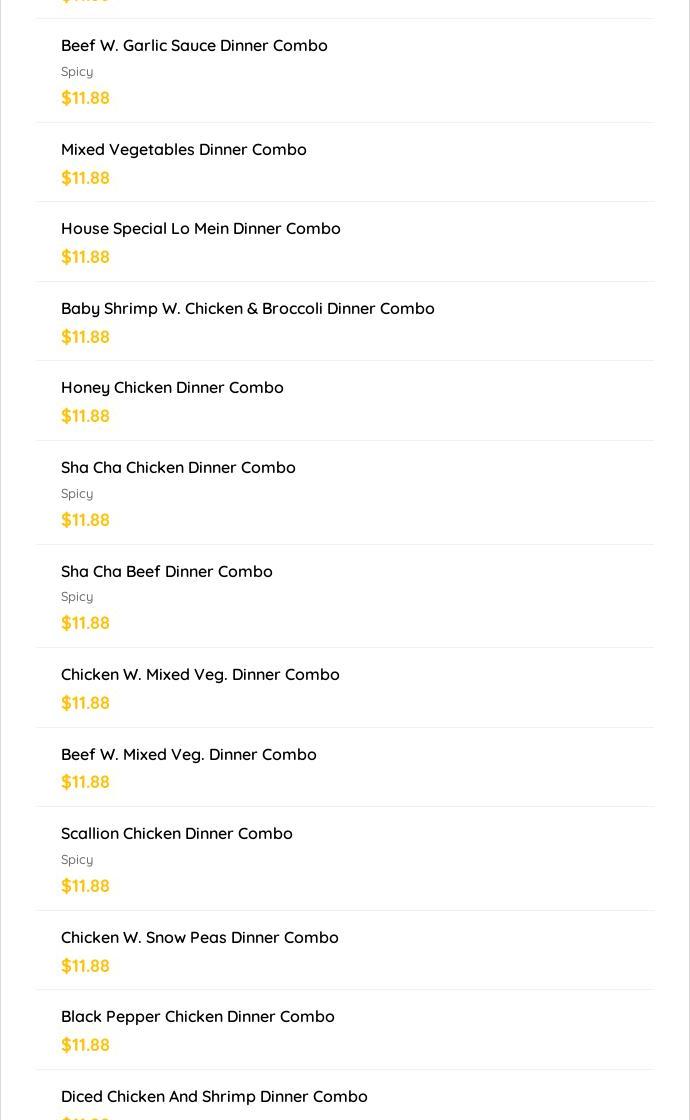Select Sha Cha Beef Dinner Combo
The image size is (690, 1120).
pyautogui.click(x=345, y=596)
